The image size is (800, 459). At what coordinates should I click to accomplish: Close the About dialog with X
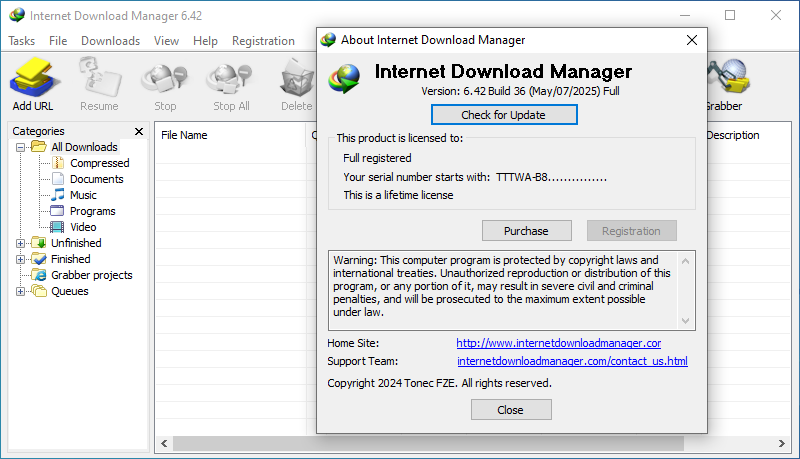[x=692, y=40]
